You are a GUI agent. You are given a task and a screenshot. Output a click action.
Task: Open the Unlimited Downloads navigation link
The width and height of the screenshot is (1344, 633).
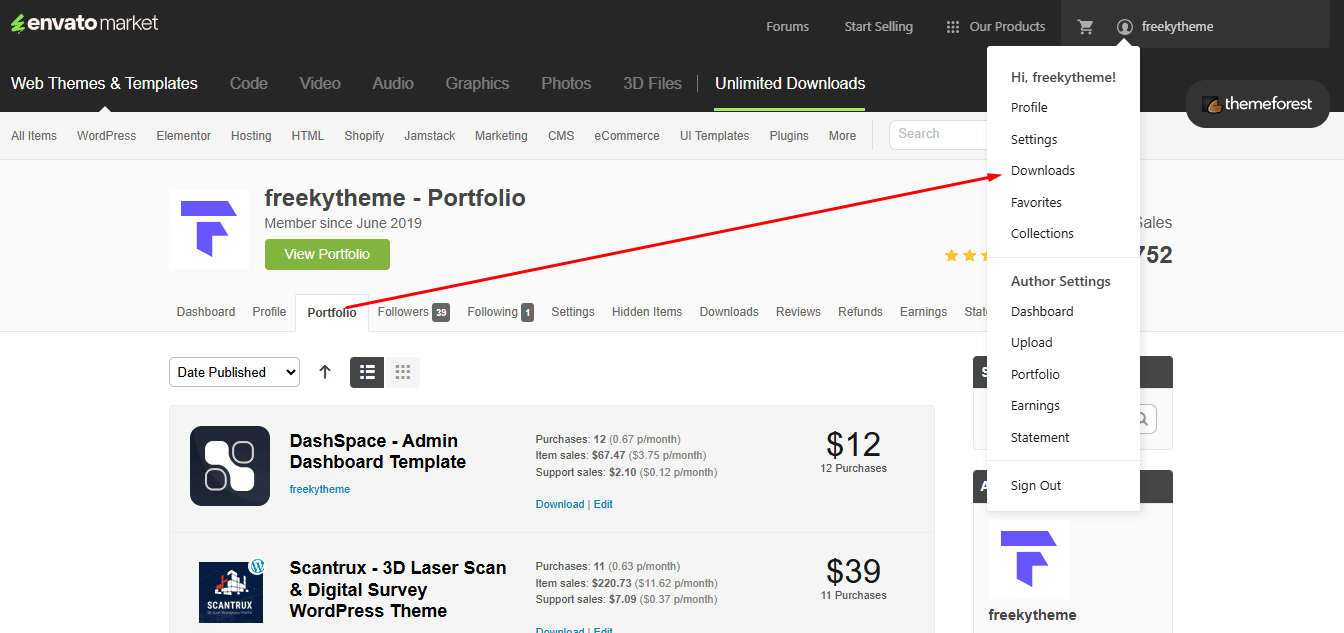(x=790, y=84)
